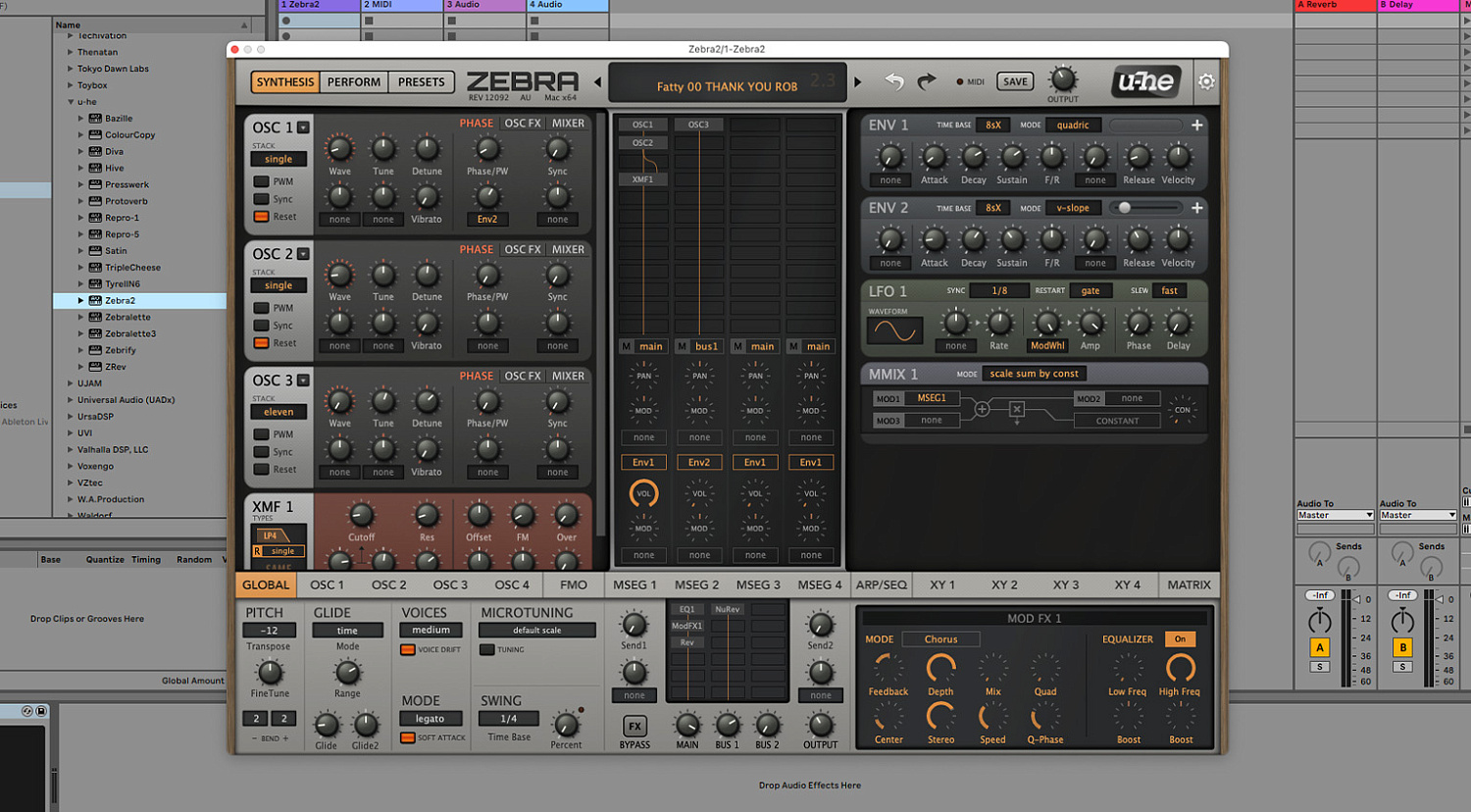
Task: Toggle Microtuning Tuning checkbox
Action: point(486,649)
